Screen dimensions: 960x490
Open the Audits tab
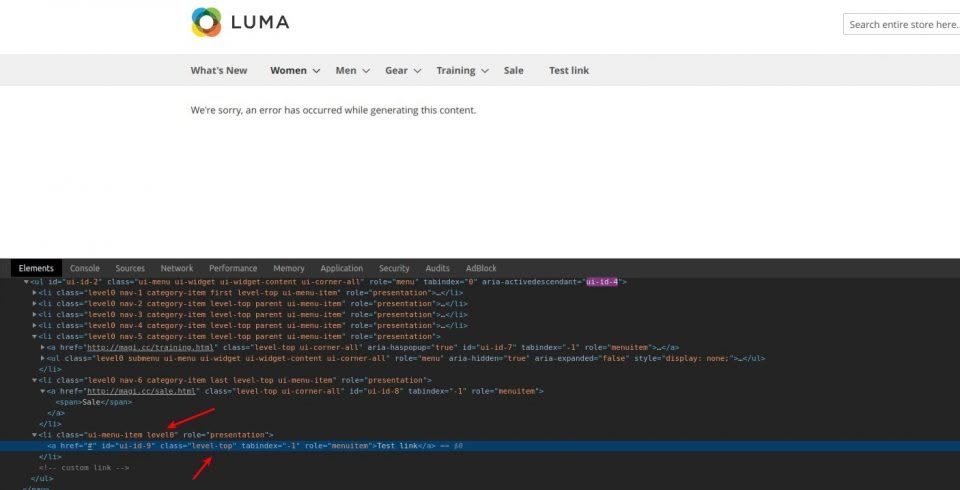click(x=437, y=268)
